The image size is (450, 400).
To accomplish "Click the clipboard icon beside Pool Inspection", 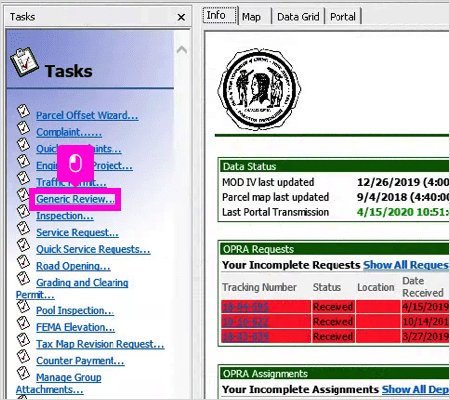I will [23, 306].
